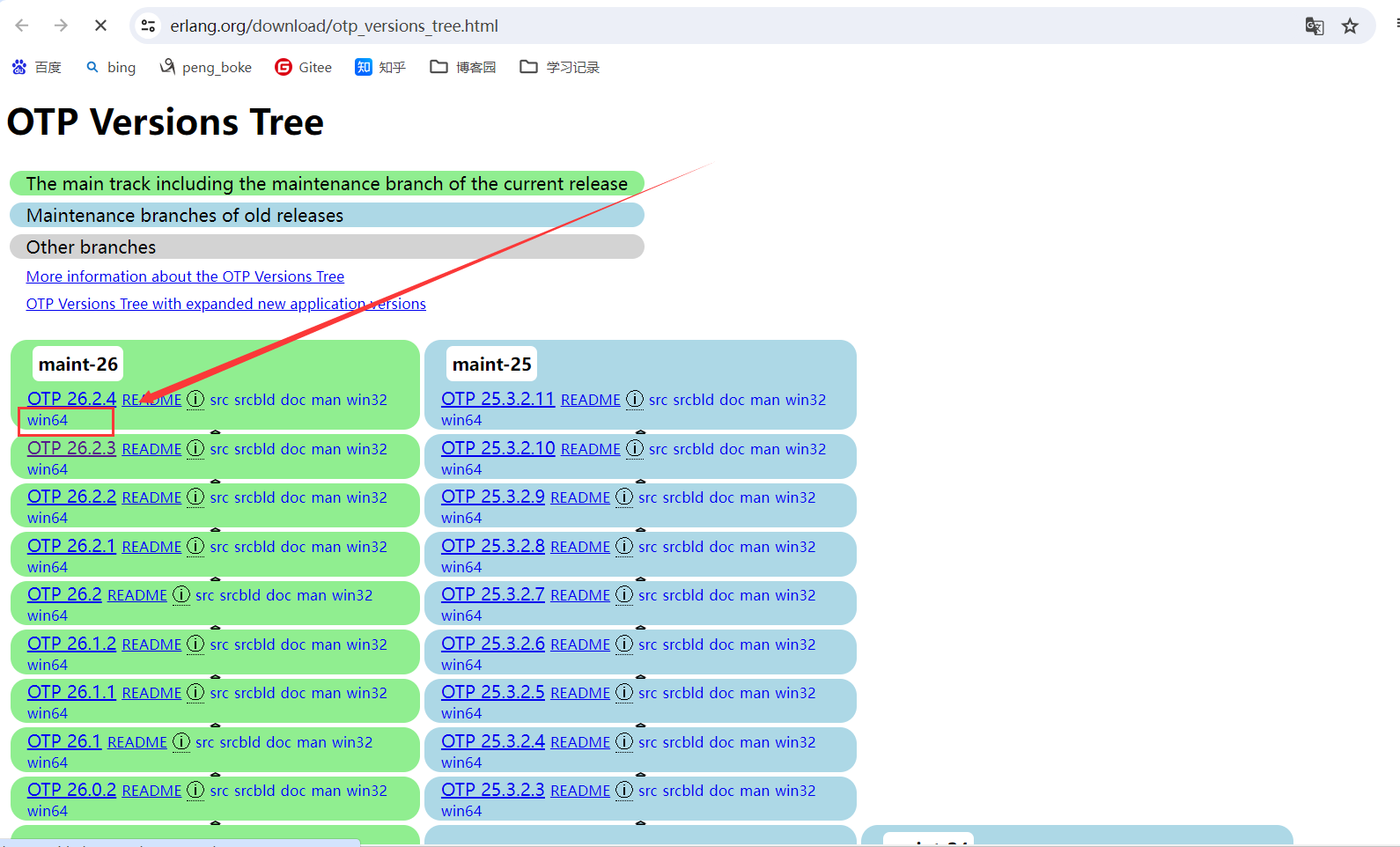The height and width of the screenshot is (847, 1400).
Task: Open the OTP 26.0.2 release link
Action: tap(71, 790)
